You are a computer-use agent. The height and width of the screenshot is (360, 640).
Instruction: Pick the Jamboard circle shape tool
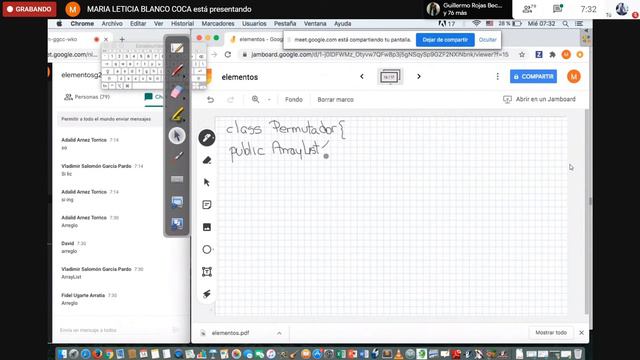pyautogui.click(x=207, y=249)
